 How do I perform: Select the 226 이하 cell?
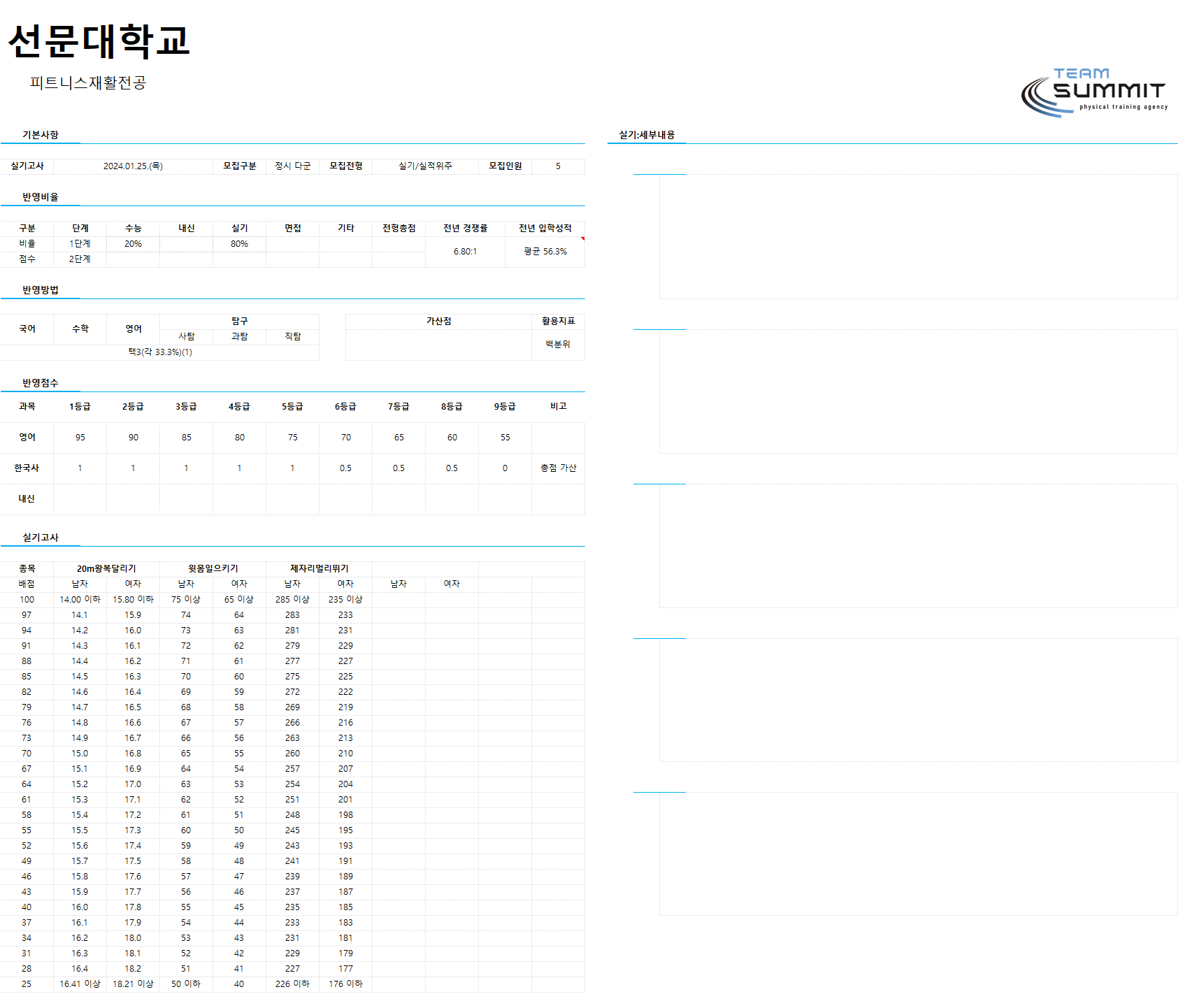pos(292,984)
